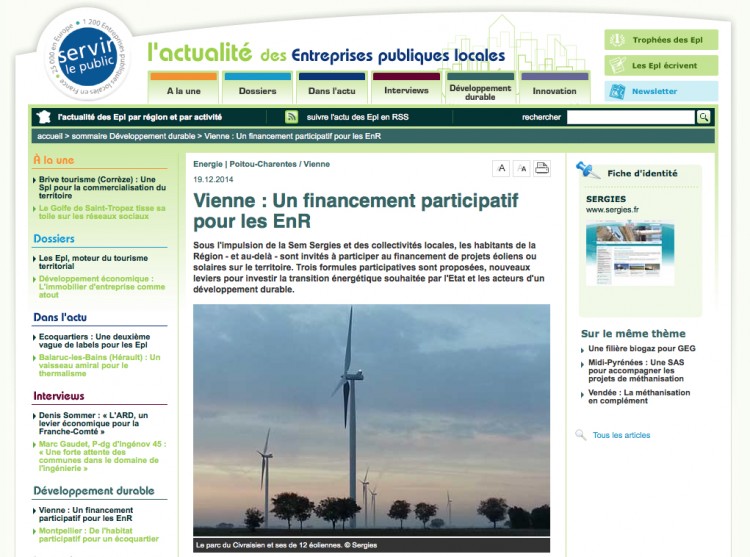Click the rechercher search input field
Screen dimensions: 750x557
coord(631,117)
